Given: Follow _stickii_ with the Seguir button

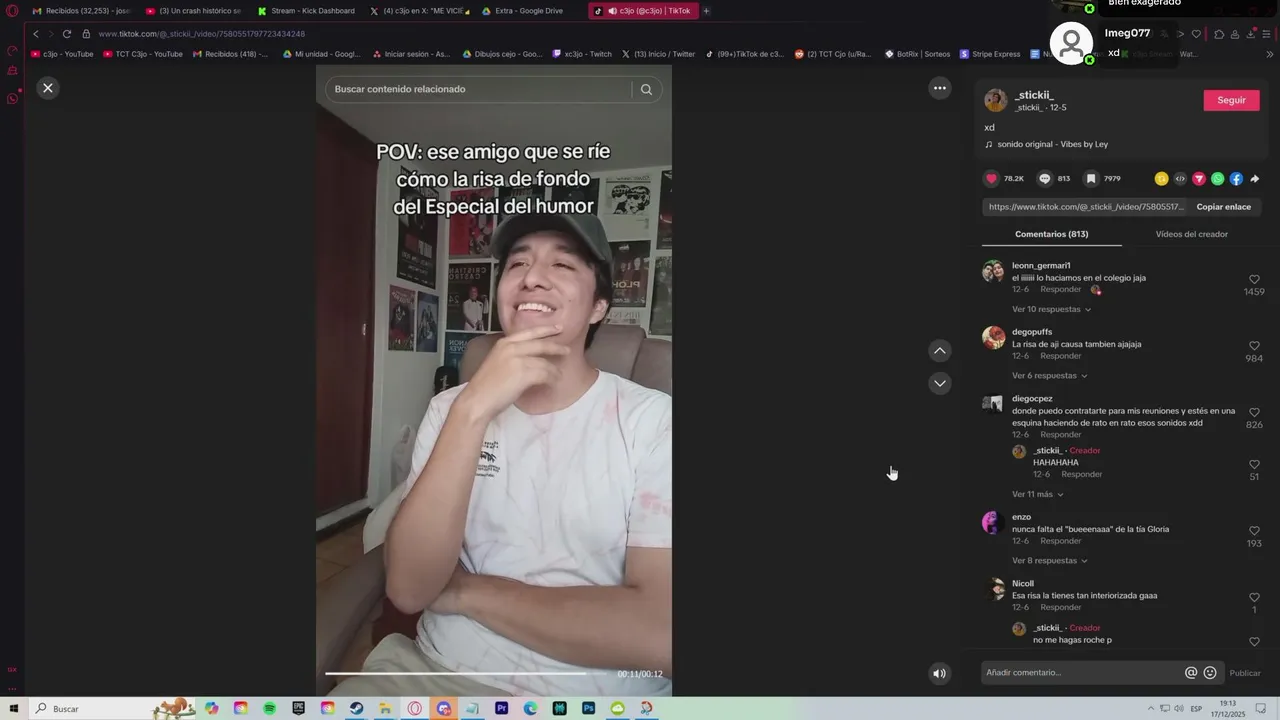Looking at the screenshot, I should (x=1231, y=100).
